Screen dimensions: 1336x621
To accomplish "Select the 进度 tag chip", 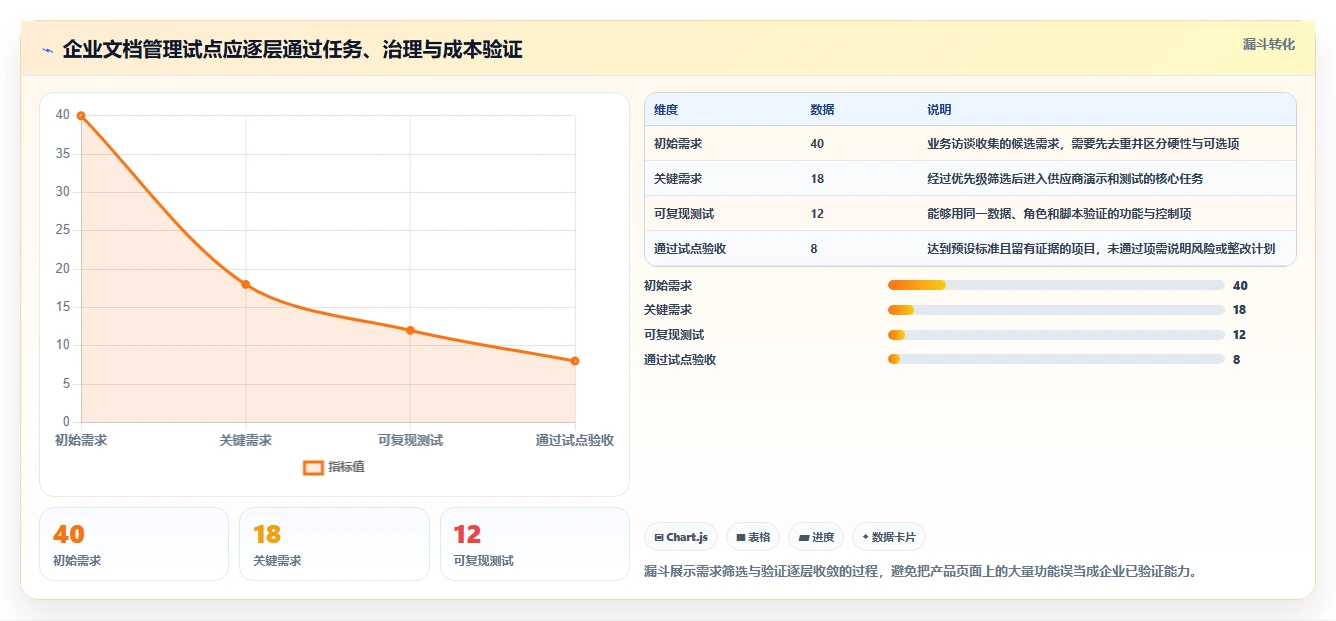I will 816,537.
